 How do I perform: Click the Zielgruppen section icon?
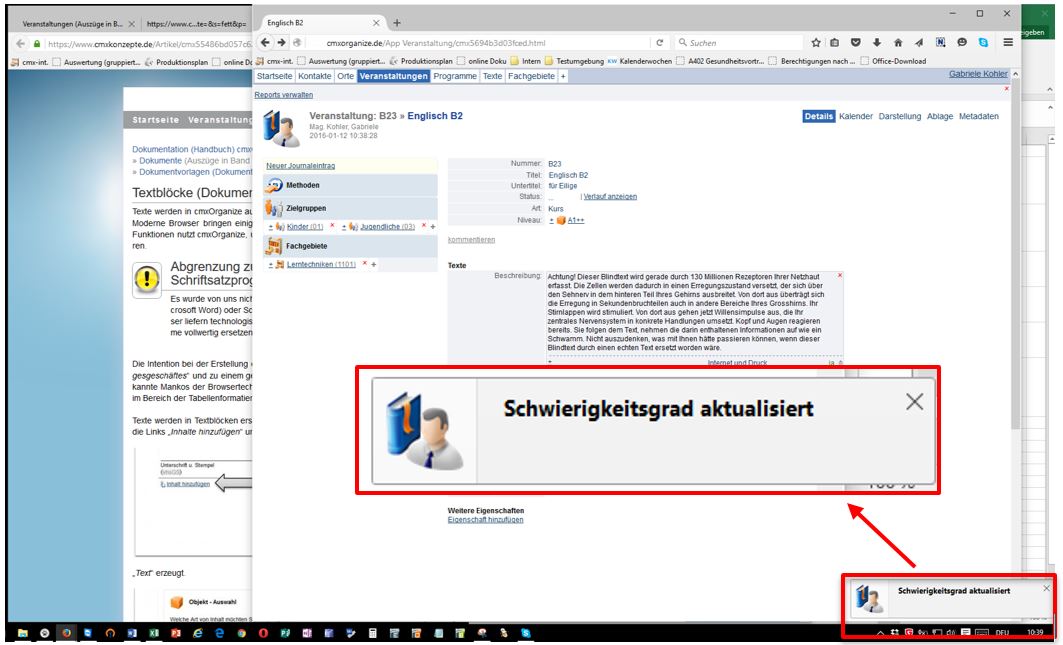tap(274, 209)
